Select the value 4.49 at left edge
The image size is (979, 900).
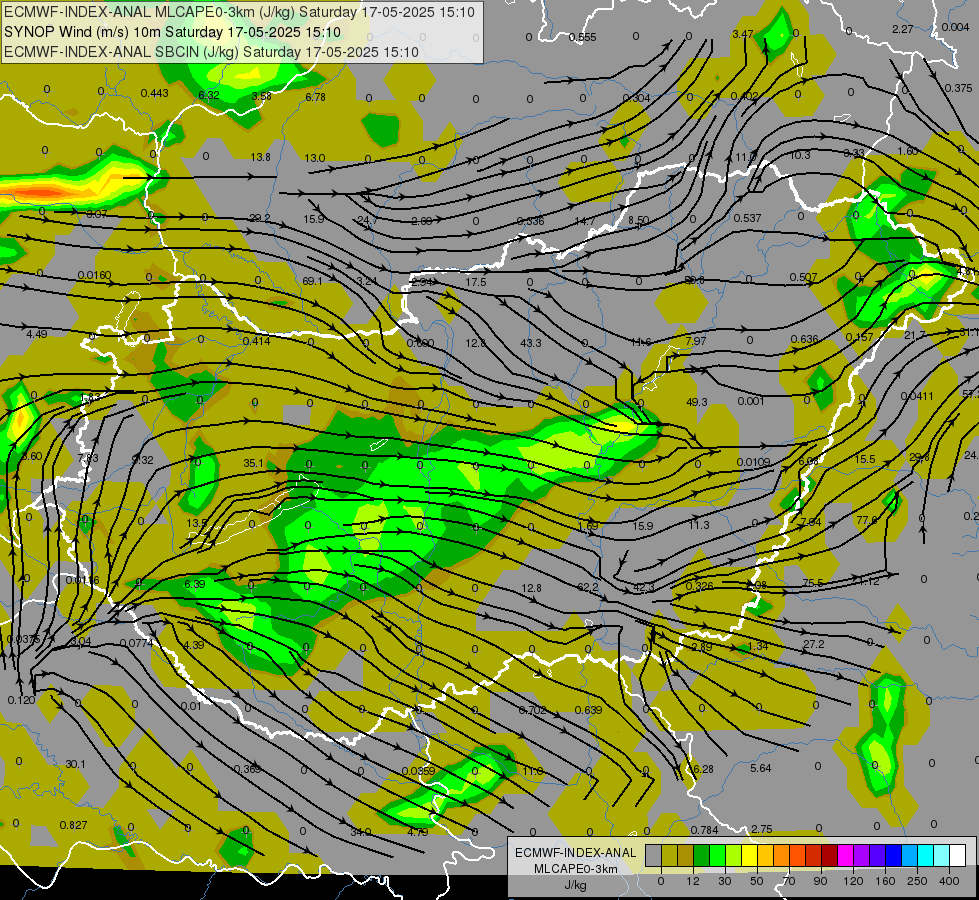(x=36, y=334)
